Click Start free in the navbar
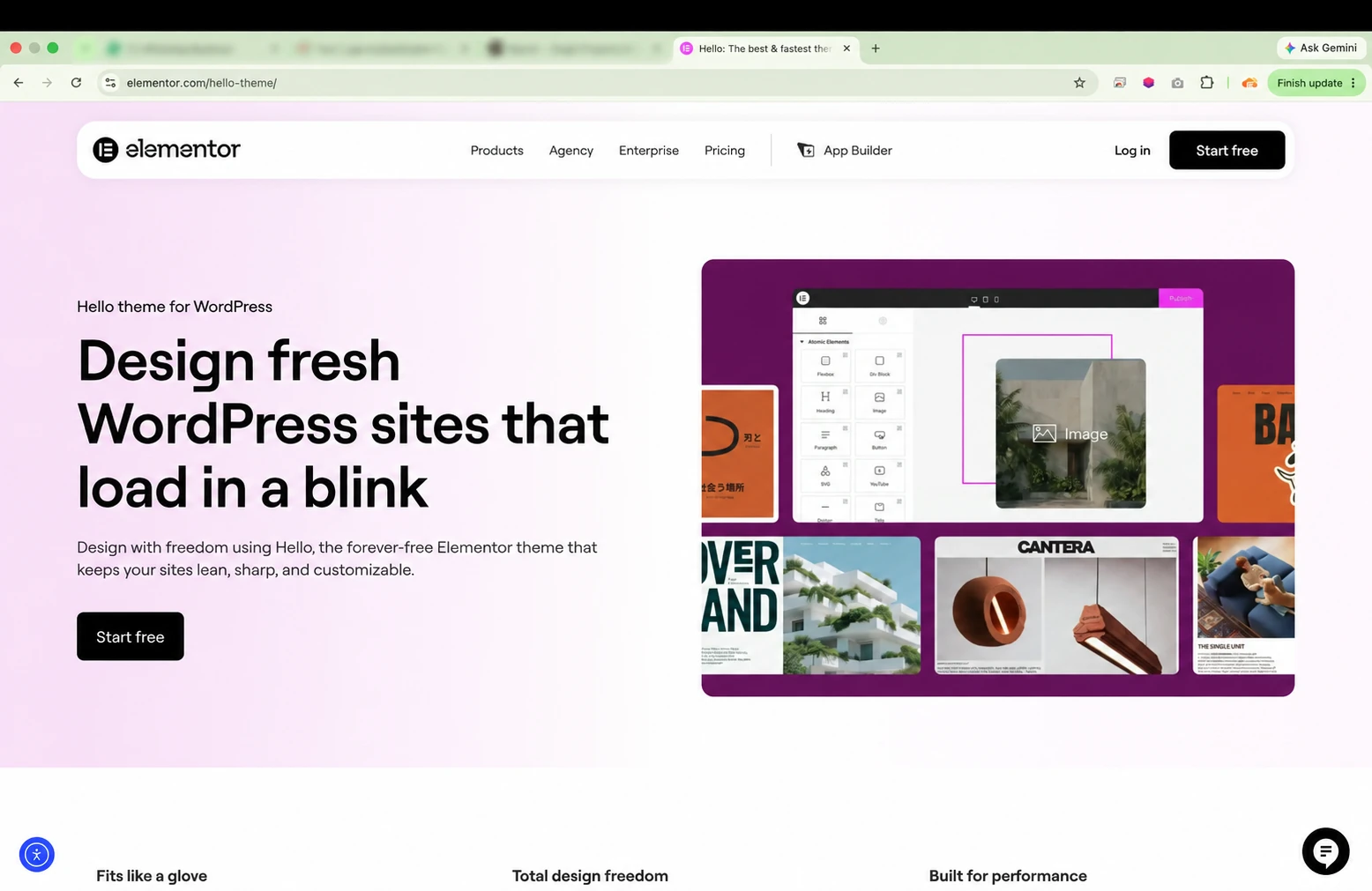1372x891 pixels. point(1227,151)
